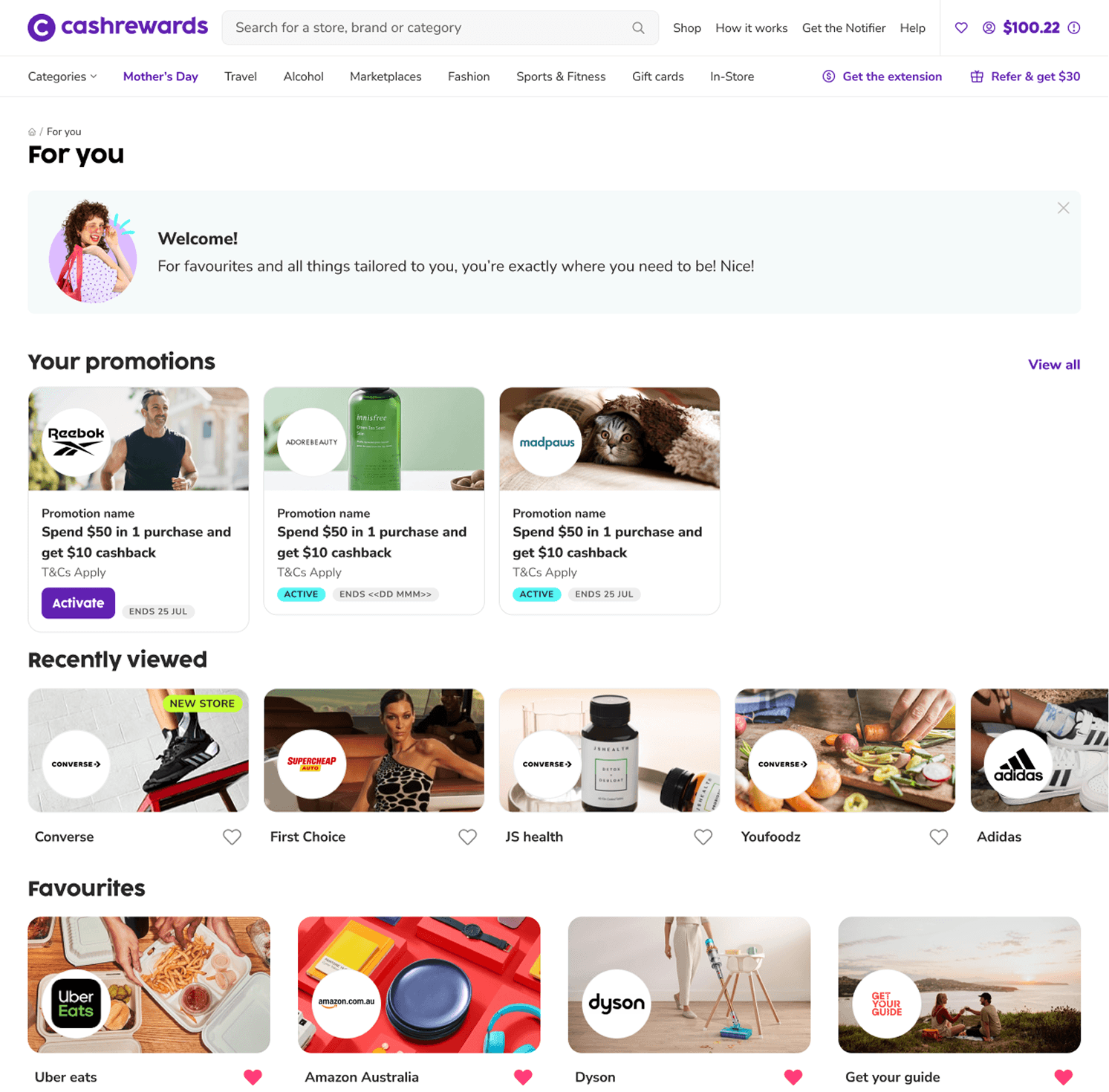Dismiss the Welcome banner
The height and width of the screenshot is (1092, 1109).
pyautogui.click(x=1063, y=208)
